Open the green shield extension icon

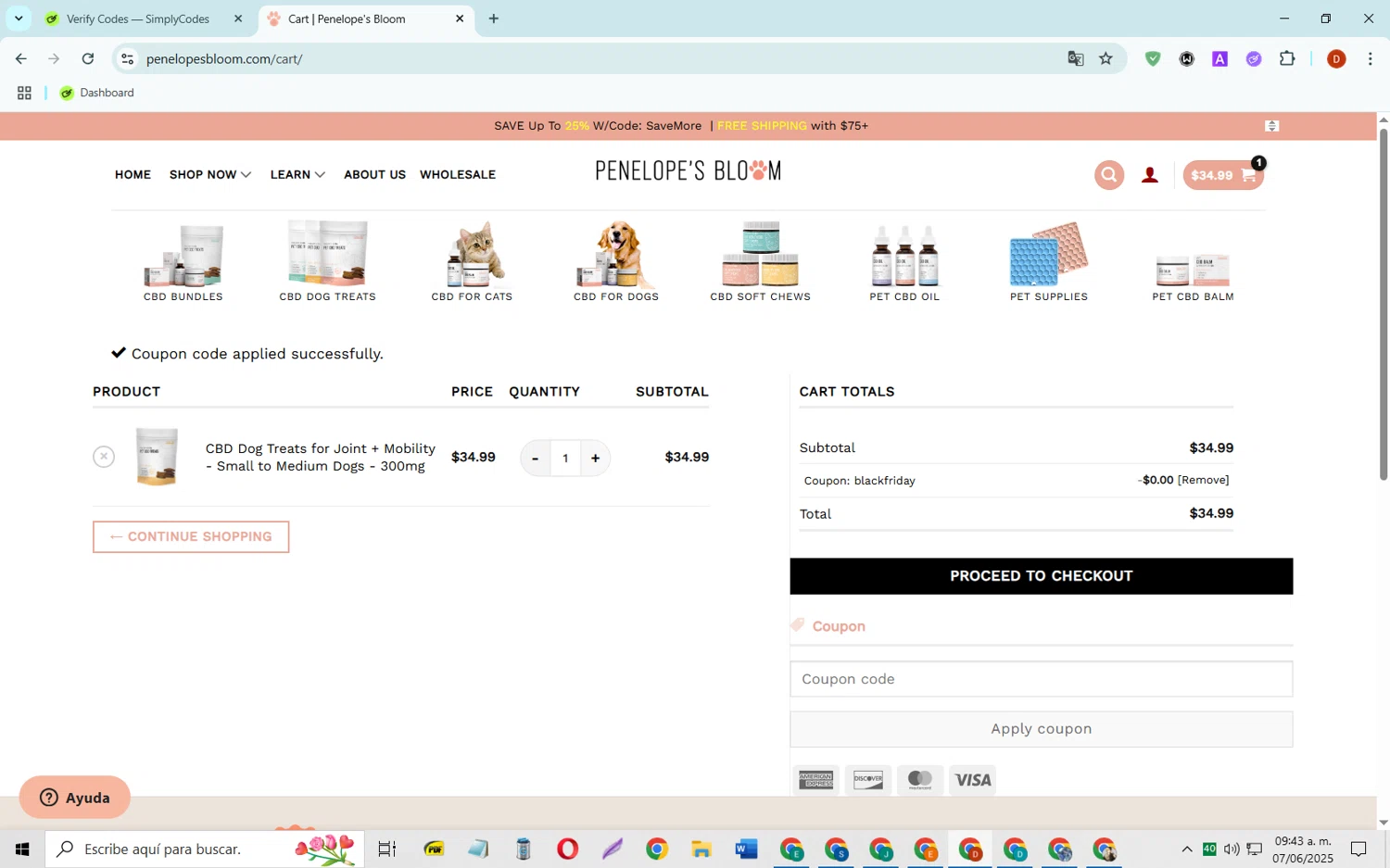pyautogui.click(x=1153, y=58)
